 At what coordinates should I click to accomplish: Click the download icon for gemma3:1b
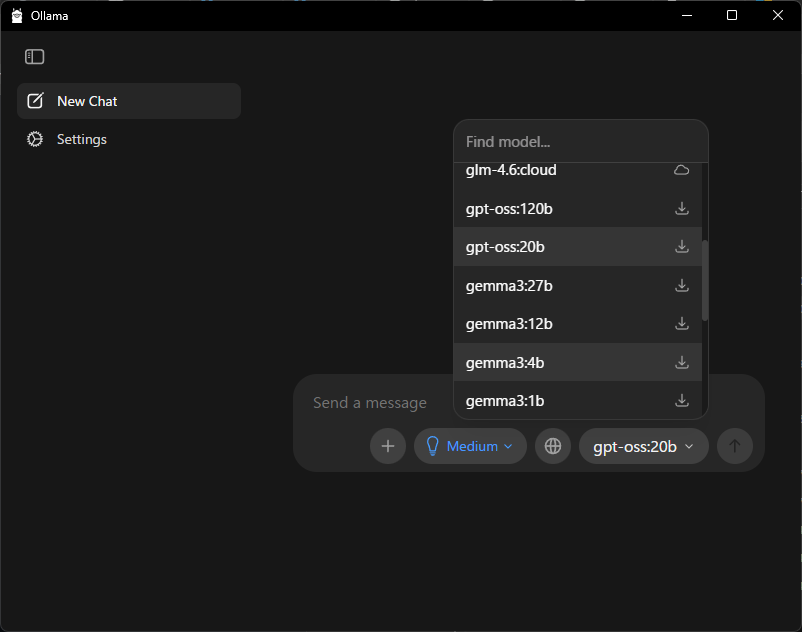pyautogui.click(x=682, y=401)
